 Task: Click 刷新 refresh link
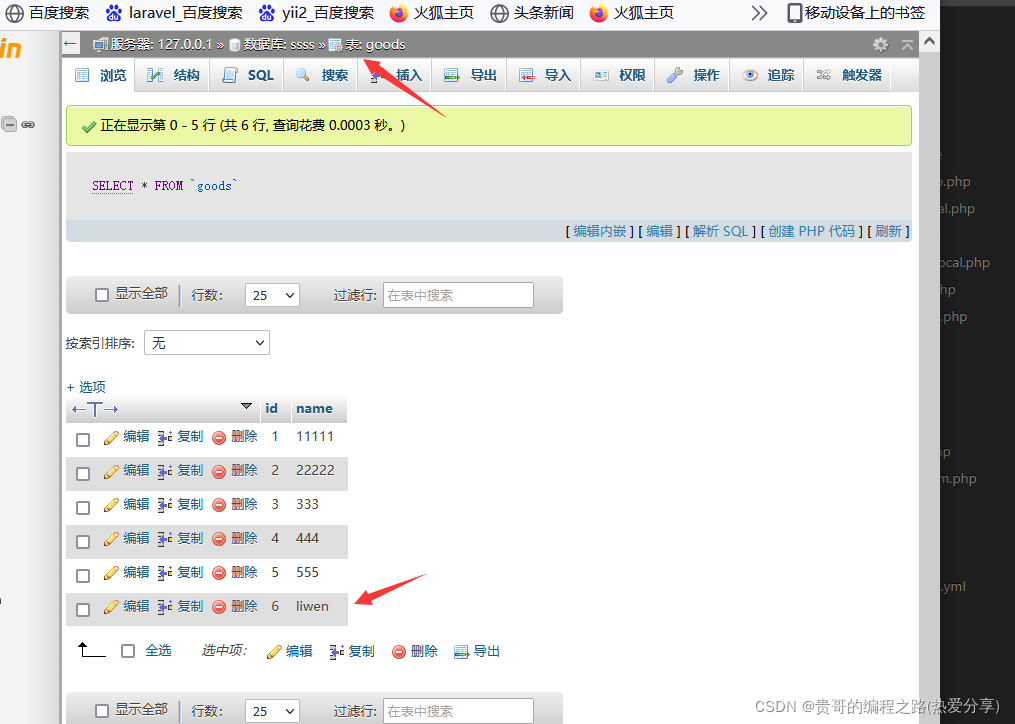[x=888, y=231]
